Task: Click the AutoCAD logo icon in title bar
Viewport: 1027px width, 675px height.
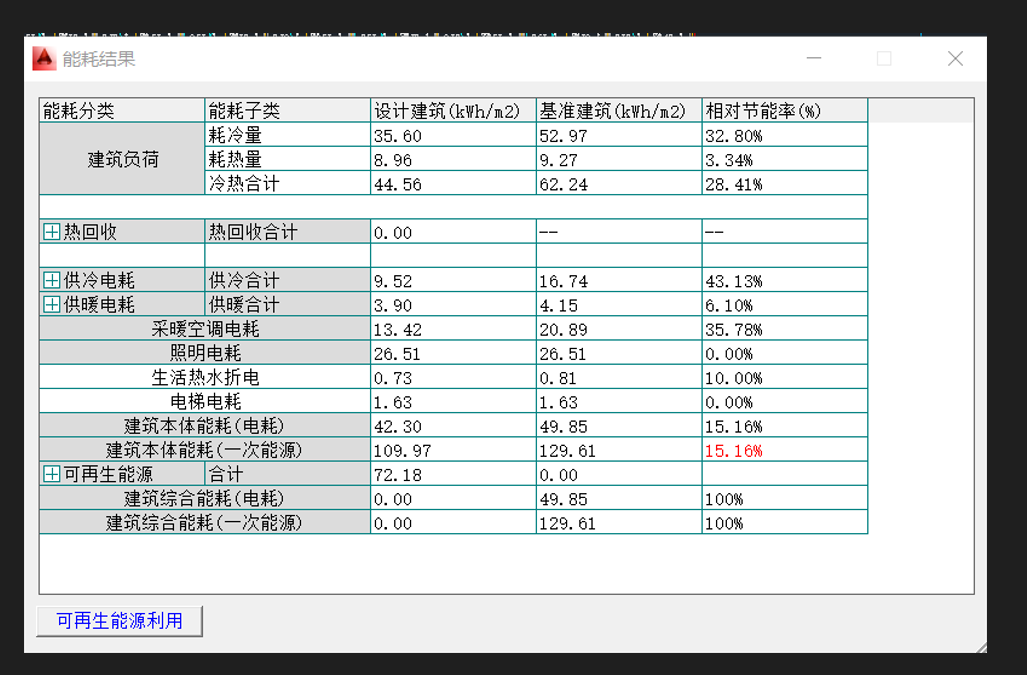Action: (x=44, y=59)
